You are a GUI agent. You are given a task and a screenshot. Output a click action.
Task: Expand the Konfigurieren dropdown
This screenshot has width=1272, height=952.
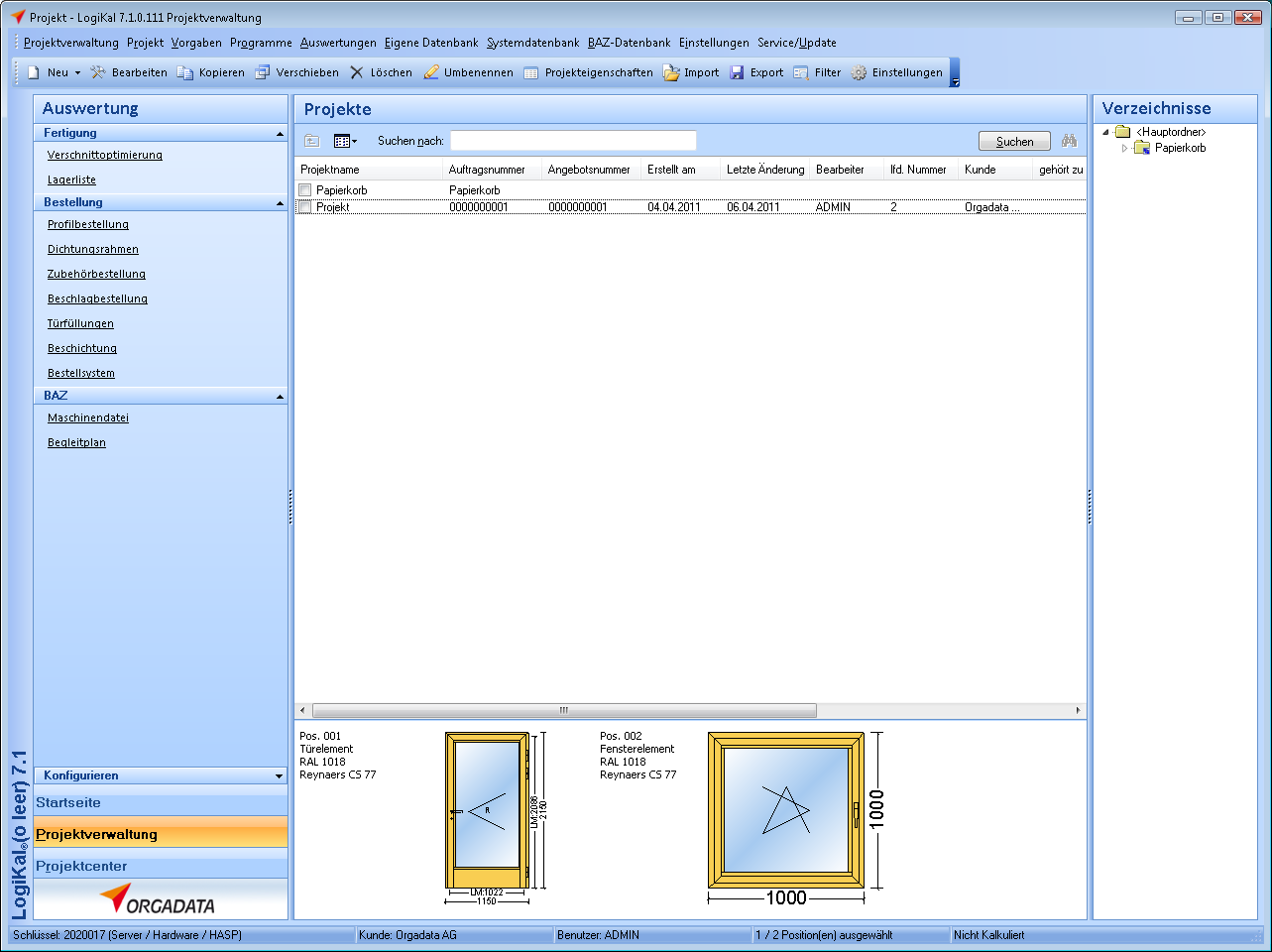[280, 776]
